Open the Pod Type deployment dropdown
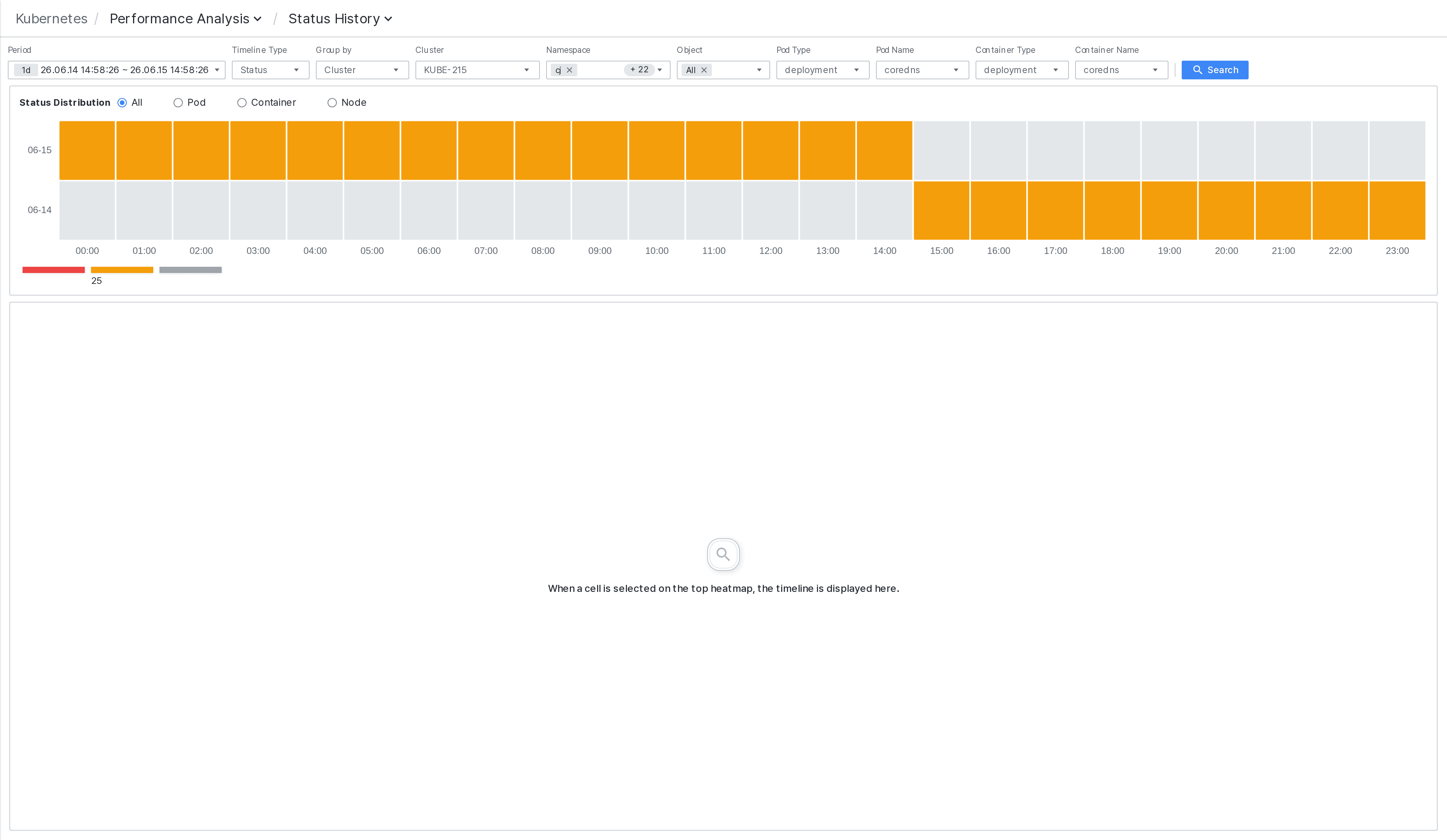Screen dimensions: 1447x840 click(822, 70)
